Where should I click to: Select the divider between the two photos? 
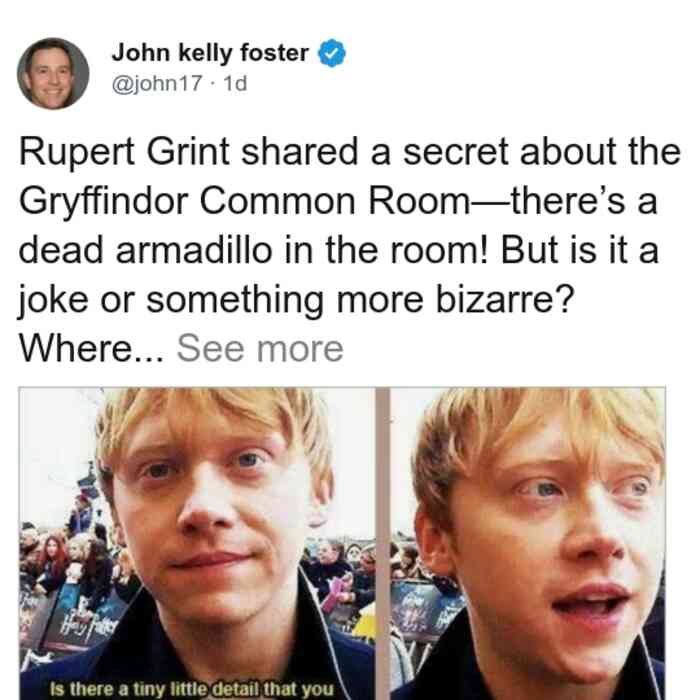(383, 543)
